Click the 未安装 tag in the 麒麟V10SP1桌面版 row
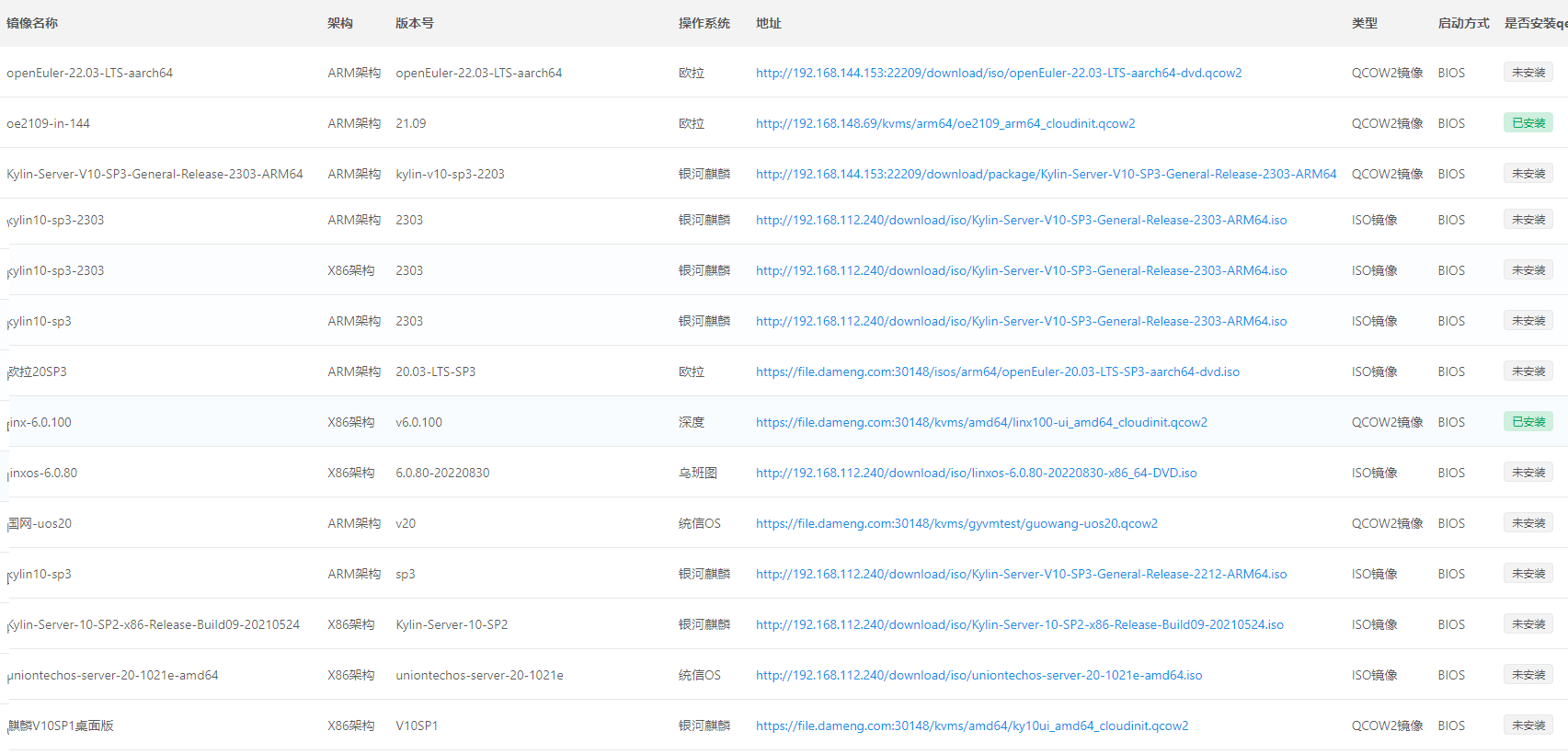 tap(1528, 725)
